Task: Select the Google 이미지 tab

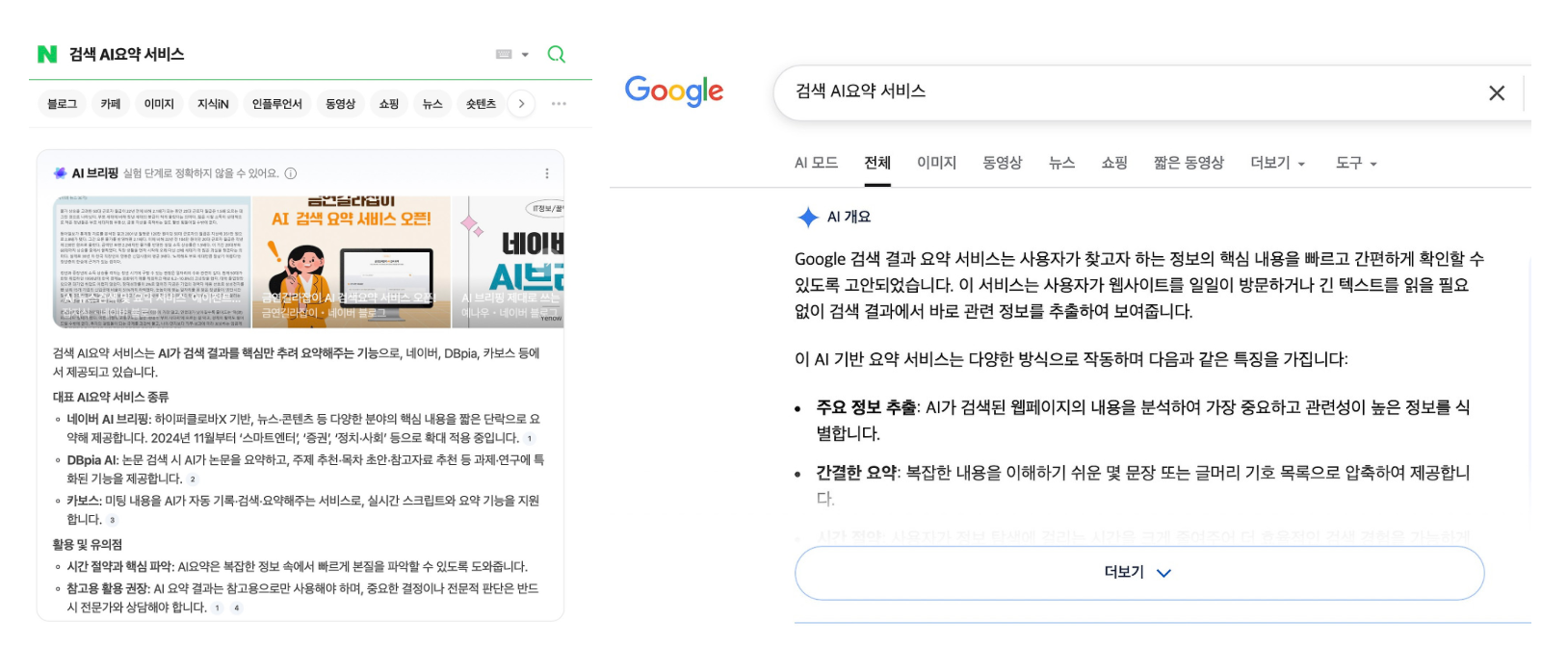Action: [x=936, y=163]
